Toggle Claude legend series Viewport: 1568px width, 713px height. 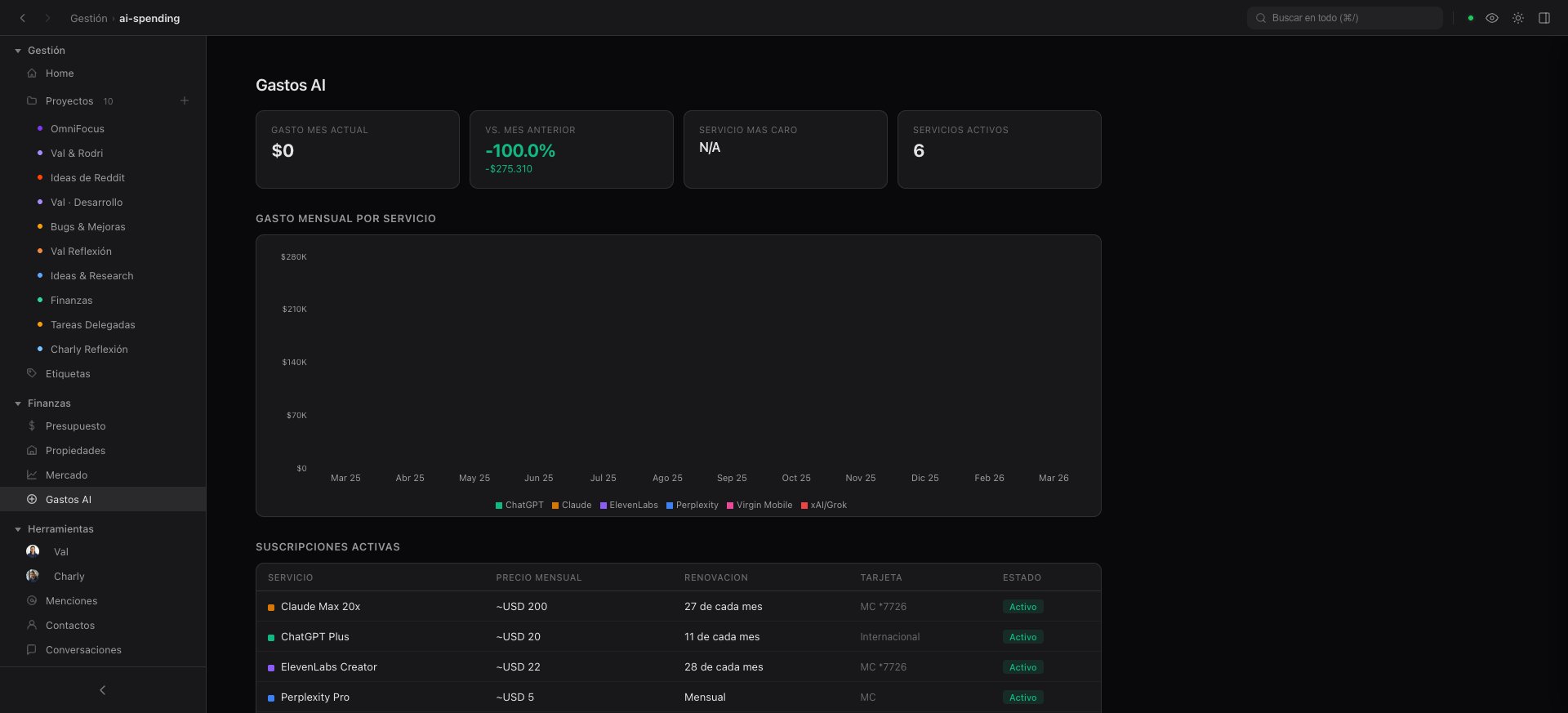pyautogui.click(x=572, y=505)
